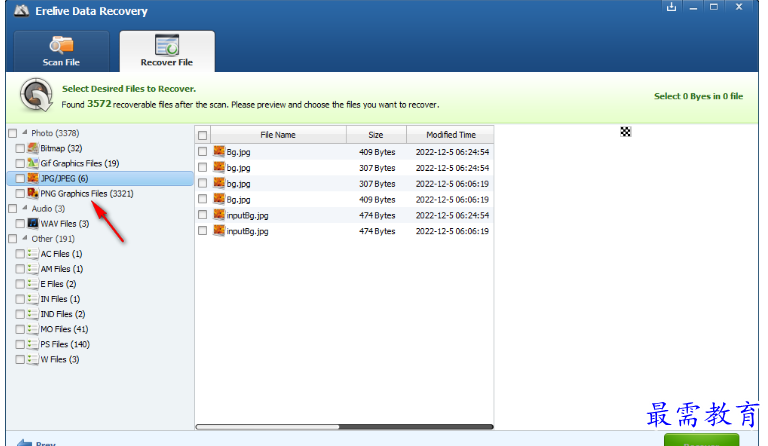Tick the Gif Graphics Files checkbox

coord(20,164)
